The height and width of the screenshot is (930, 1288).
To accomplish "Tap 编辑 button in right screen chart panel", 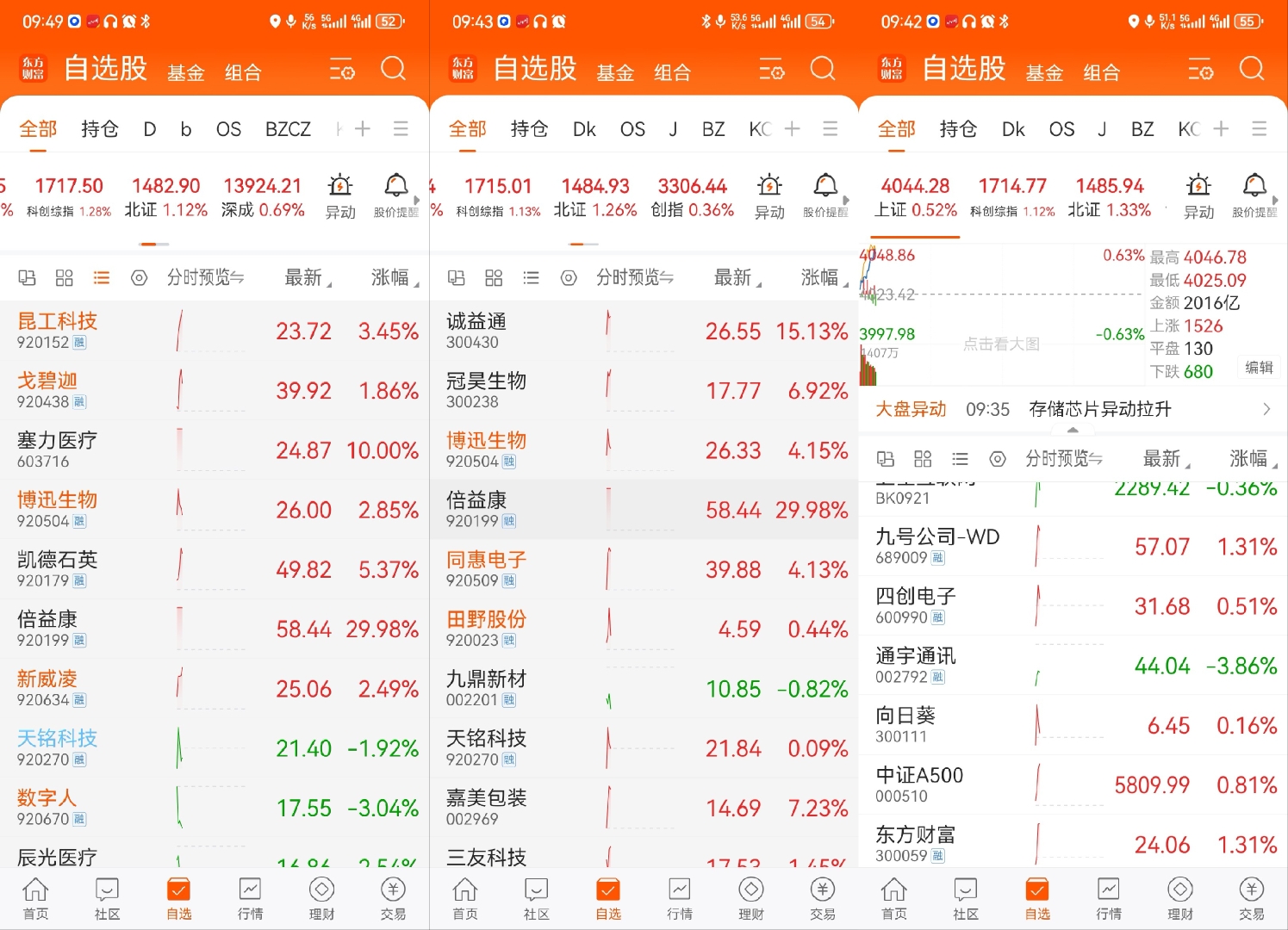I will pyautogui.click(x=1259, y=368).
